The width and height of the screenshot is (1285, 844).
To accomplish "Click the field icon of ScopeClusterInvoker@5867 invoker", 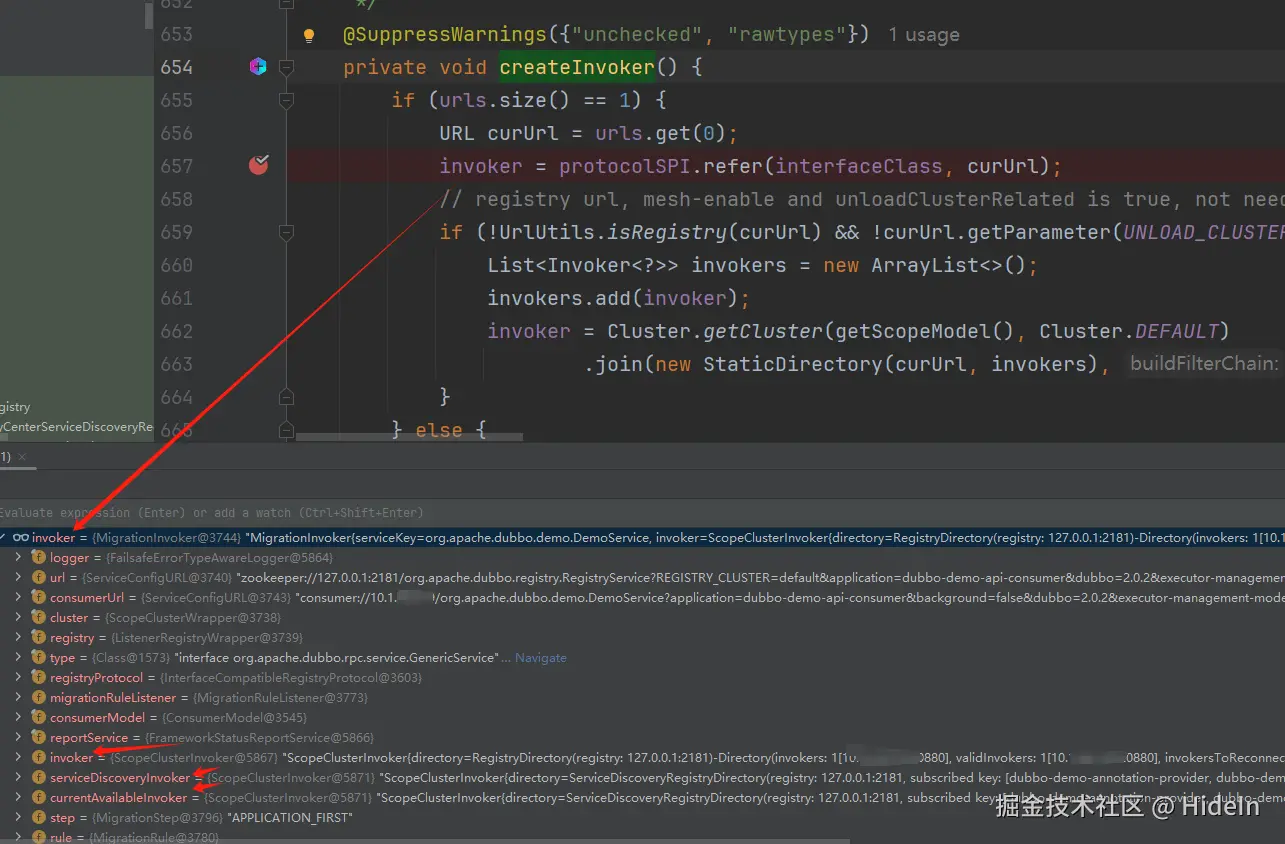I will pyautogui.click(x=39, y=758).
